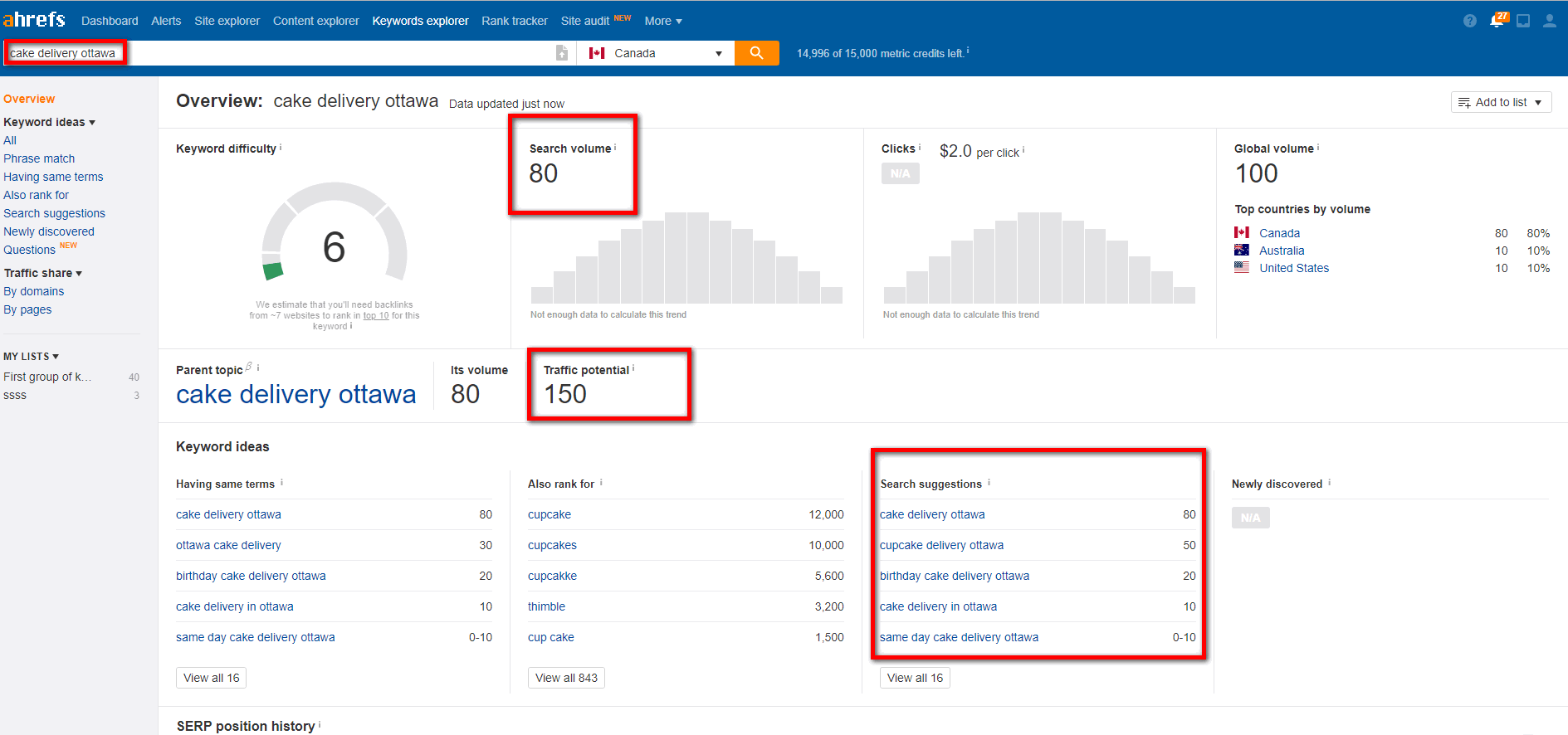Screen dimensions: 1568x735
Task: Open Also rank for in sidebar
Action: coord(36,195)
